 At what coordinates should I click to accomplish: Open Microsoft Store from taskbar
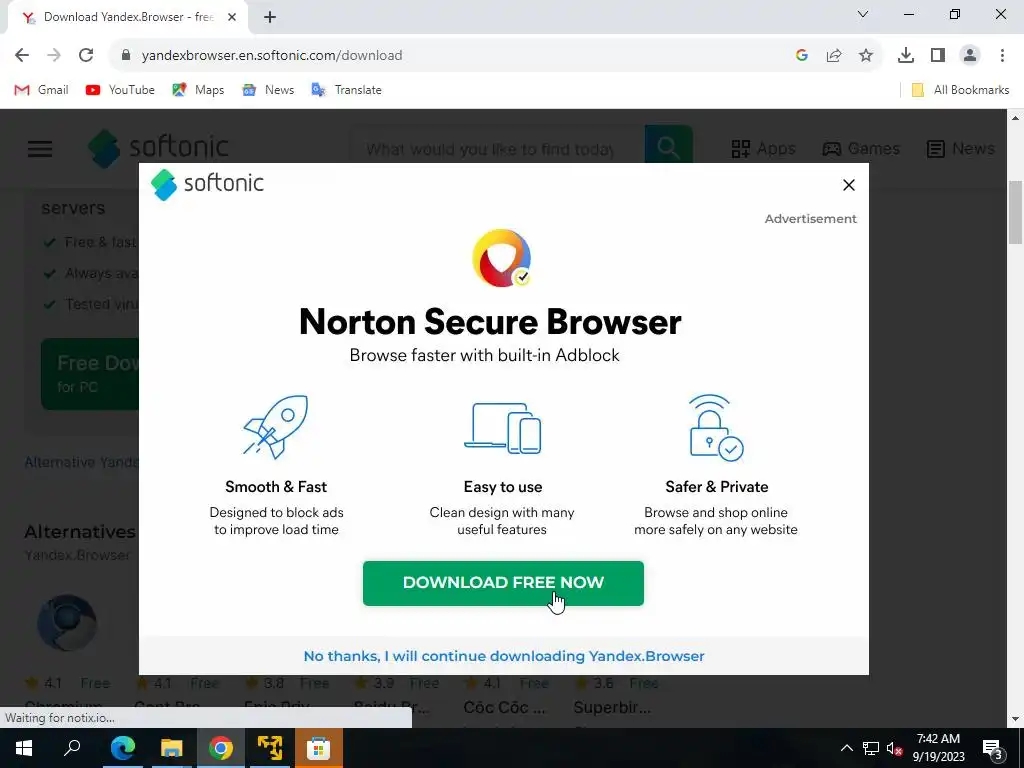[x=319, y=748]
